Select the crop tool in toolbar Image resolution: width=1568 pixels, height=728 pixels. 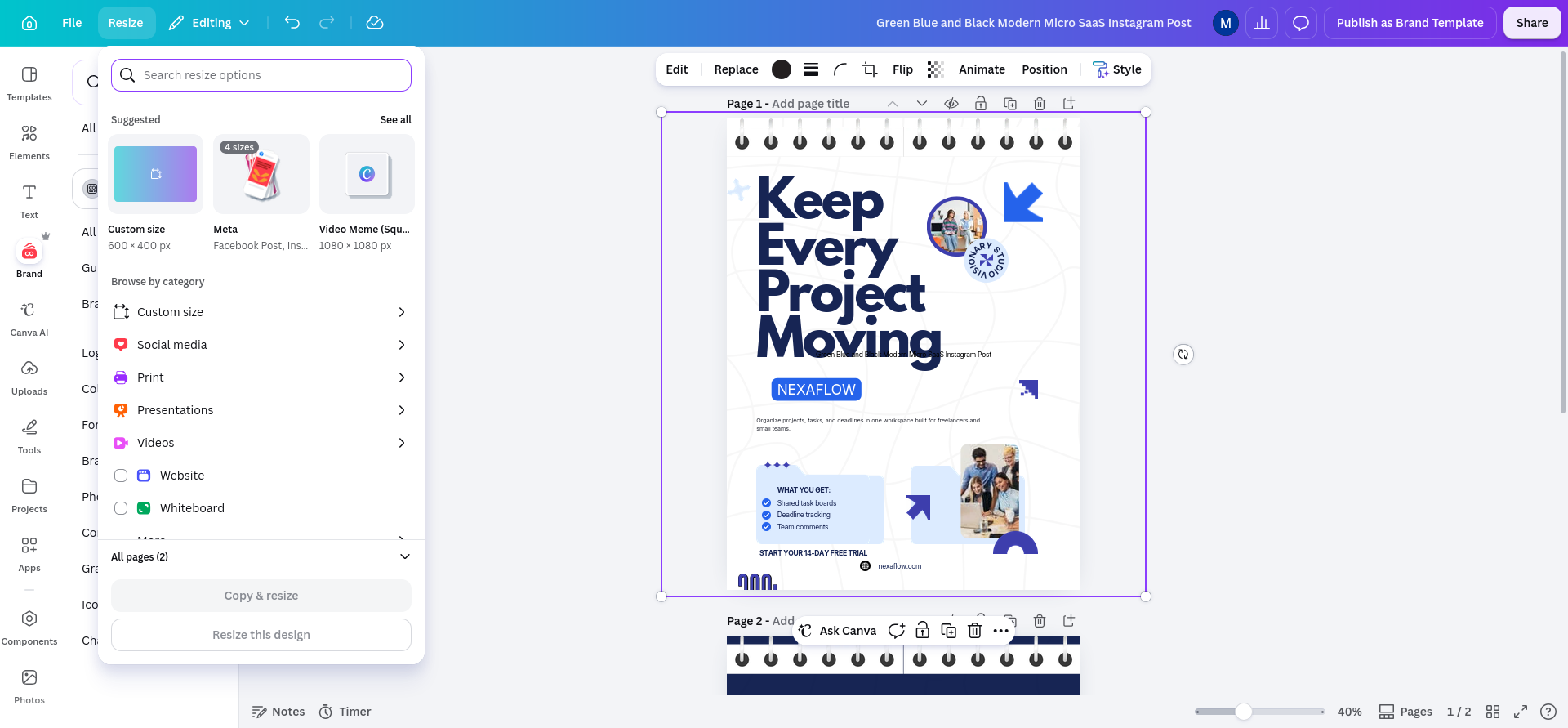click(870, 69)
